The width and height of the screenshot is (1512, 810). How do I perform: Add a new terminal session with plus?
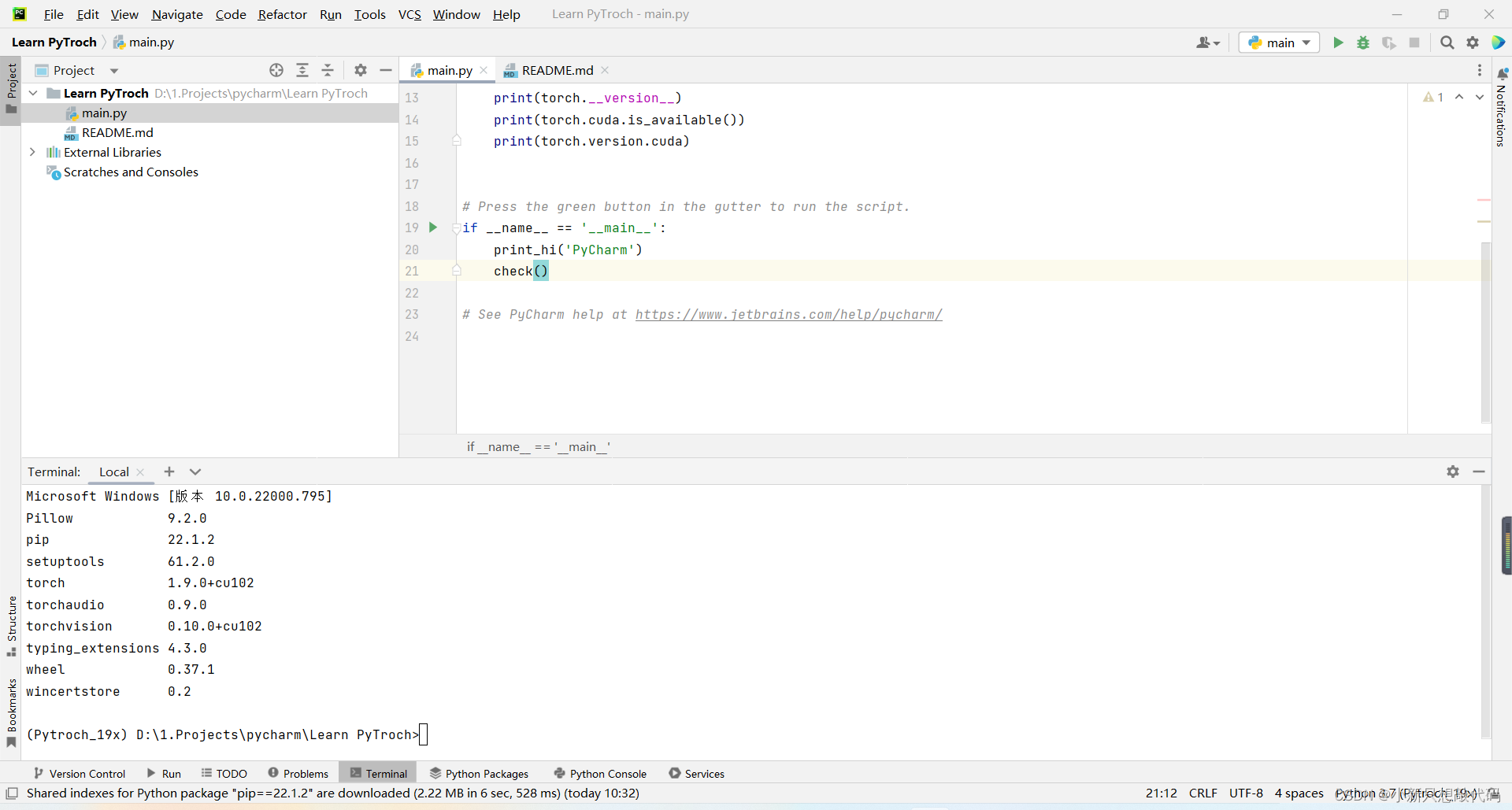pyautogui.click(x=169, y=472)
